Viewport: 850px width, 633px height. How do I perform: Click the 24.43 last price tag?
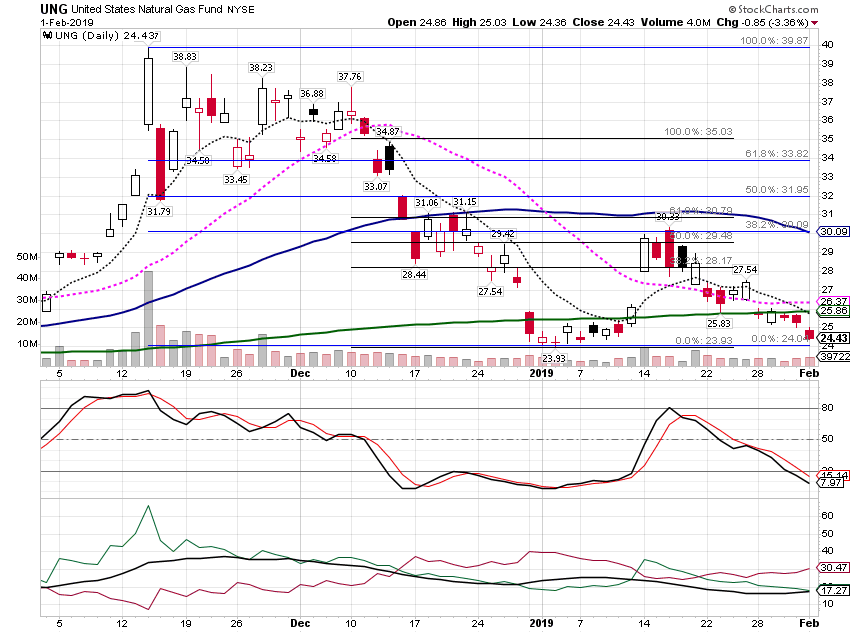834,338
